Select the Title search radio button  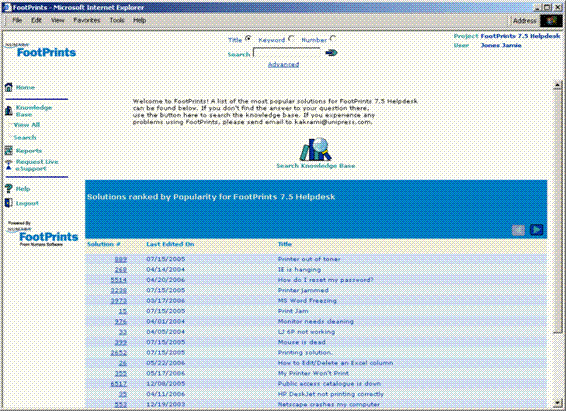tap(248, 38)
